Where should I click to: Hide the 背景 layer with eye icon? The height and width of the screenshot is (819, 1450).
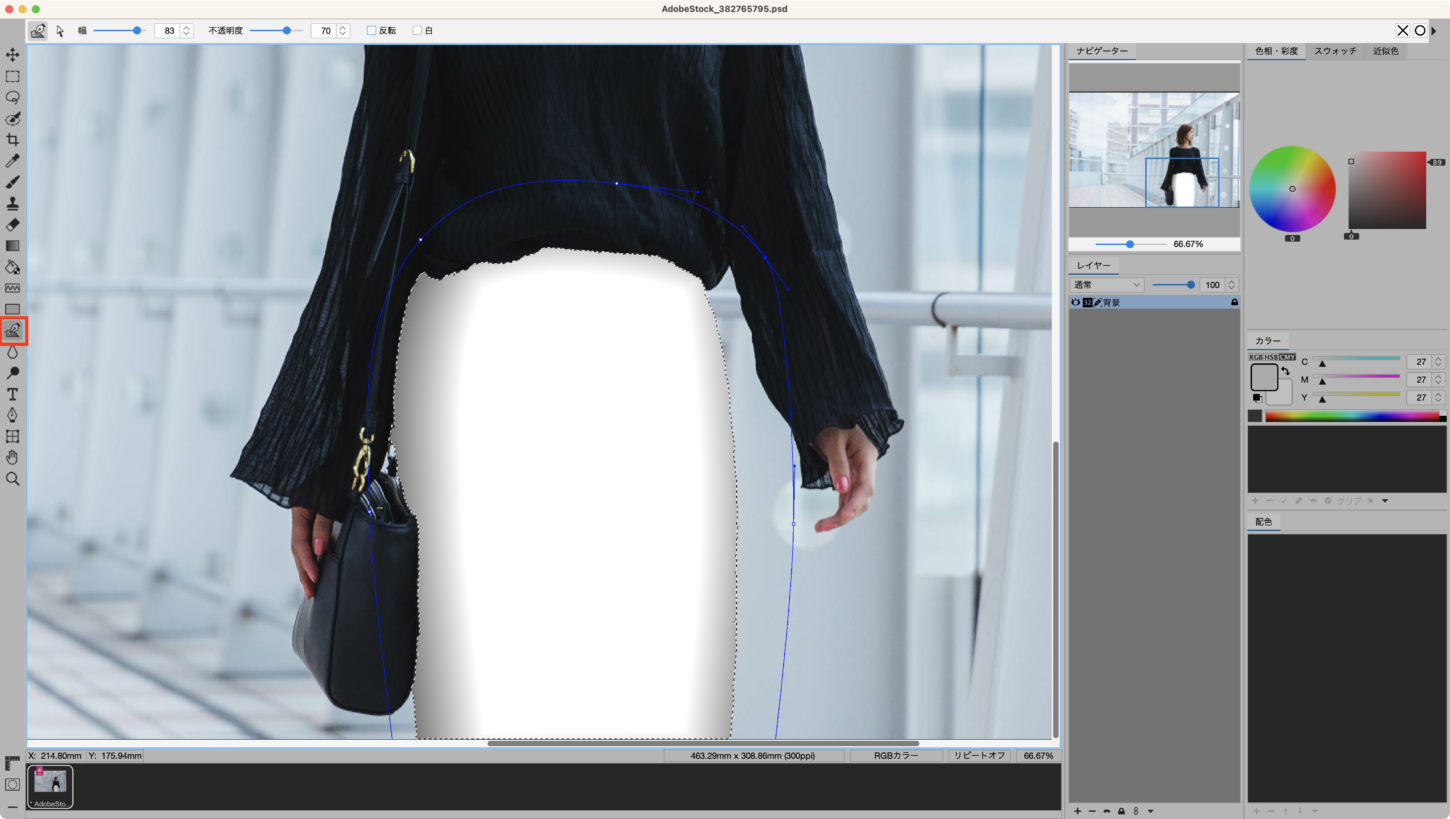point(1076,302)
